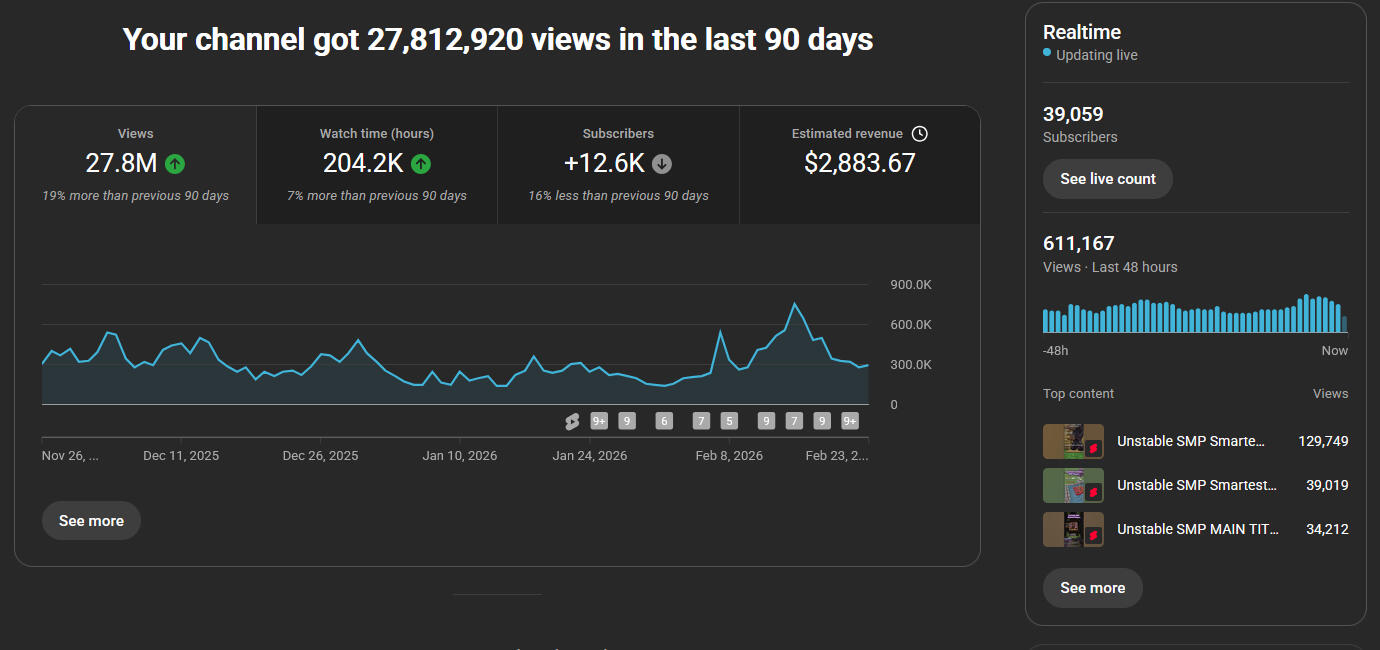This screenshot has width=1380, height=650.
Task: Click the Shorts icon below the views chart
Action: [572, 421]
